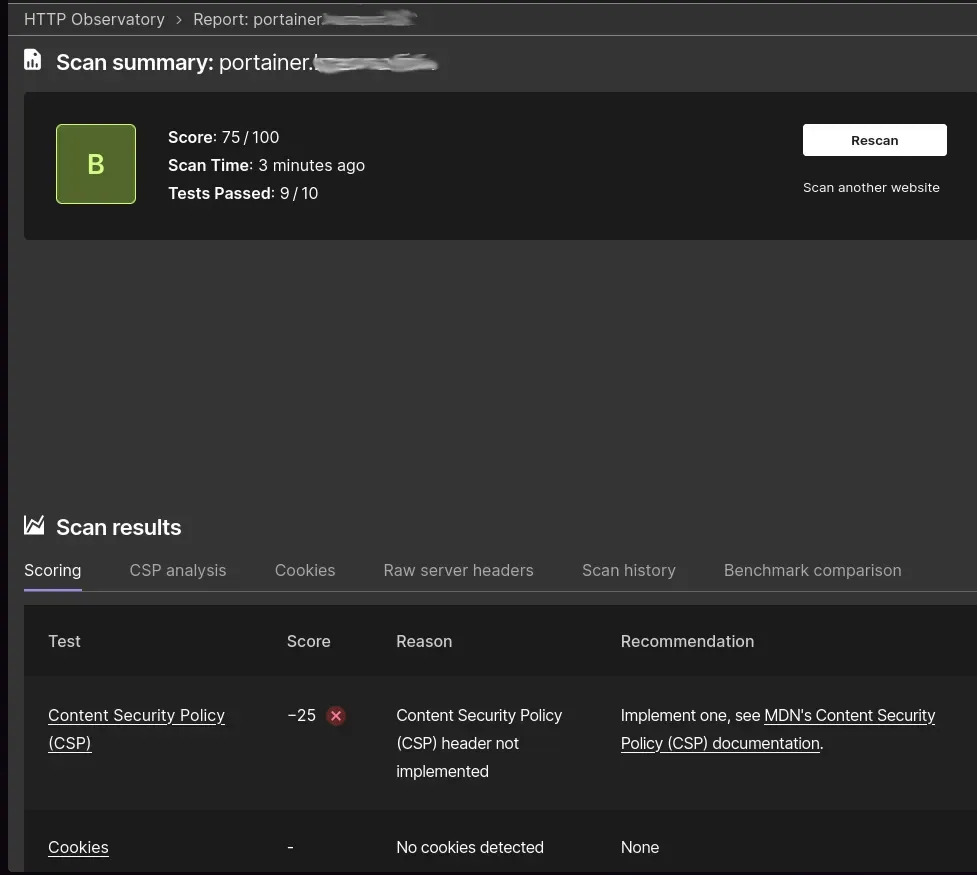
Task: Show the Raw server headers tab
Action: click(x=458, y=570)
